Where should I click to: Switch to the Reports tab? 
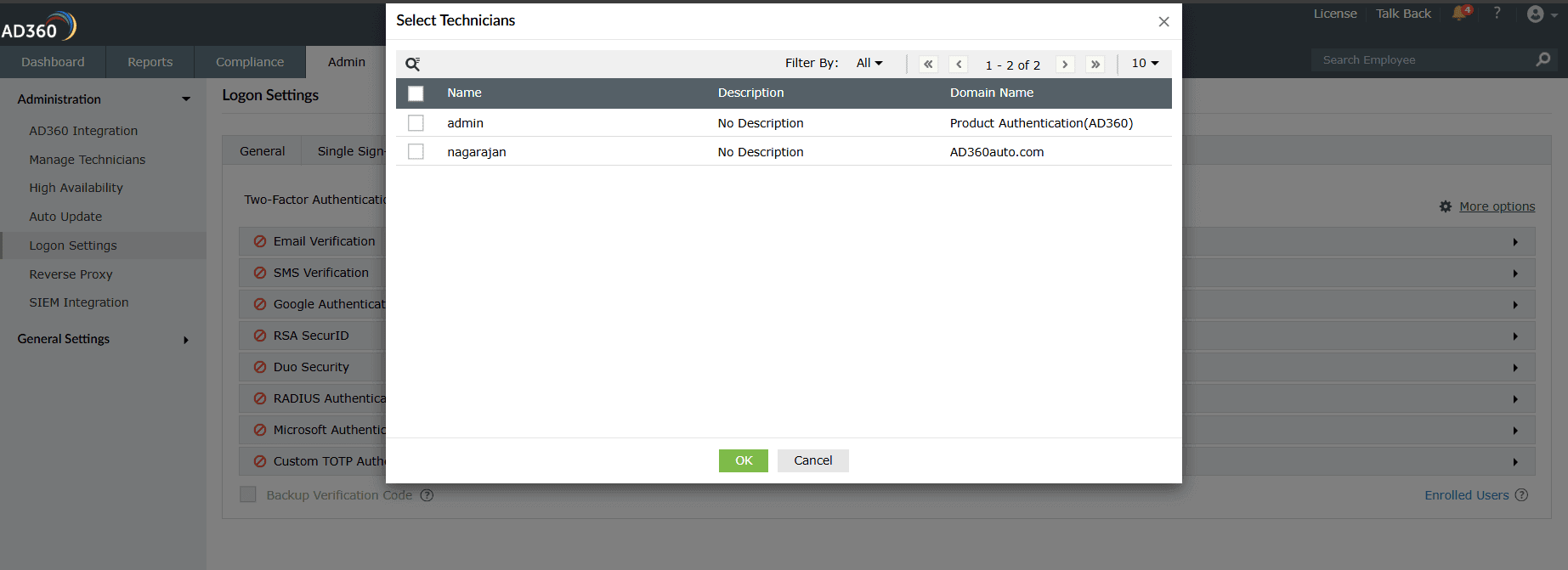(x=150, y=62)
